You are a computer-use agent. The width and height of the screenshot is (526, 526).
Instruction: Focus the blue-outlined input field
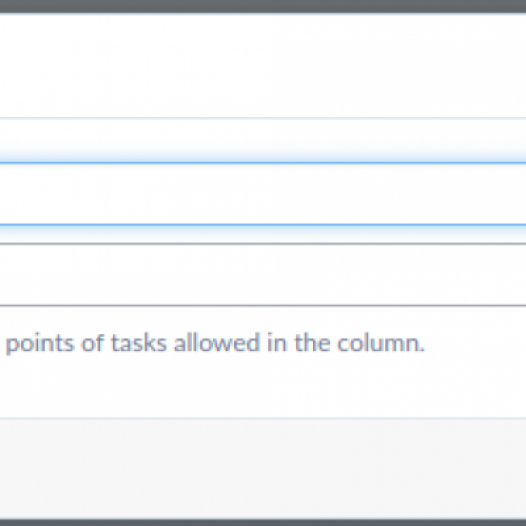(263, 194)
